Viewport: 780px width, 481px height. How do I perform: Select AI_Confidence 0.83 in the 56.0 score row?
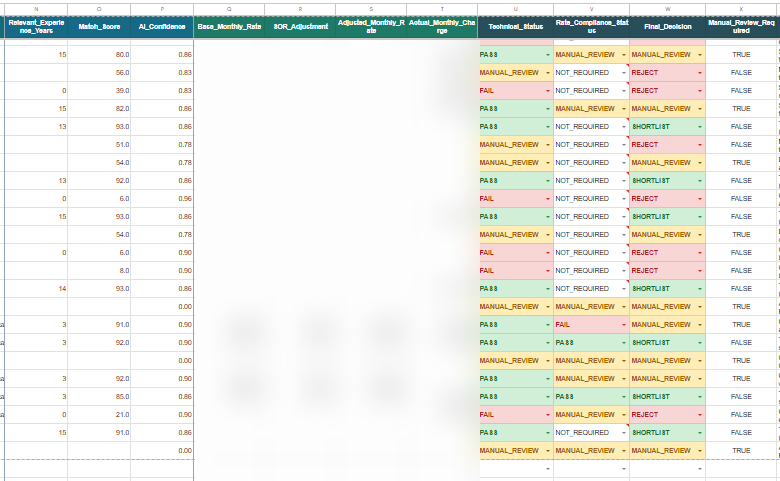162,73
